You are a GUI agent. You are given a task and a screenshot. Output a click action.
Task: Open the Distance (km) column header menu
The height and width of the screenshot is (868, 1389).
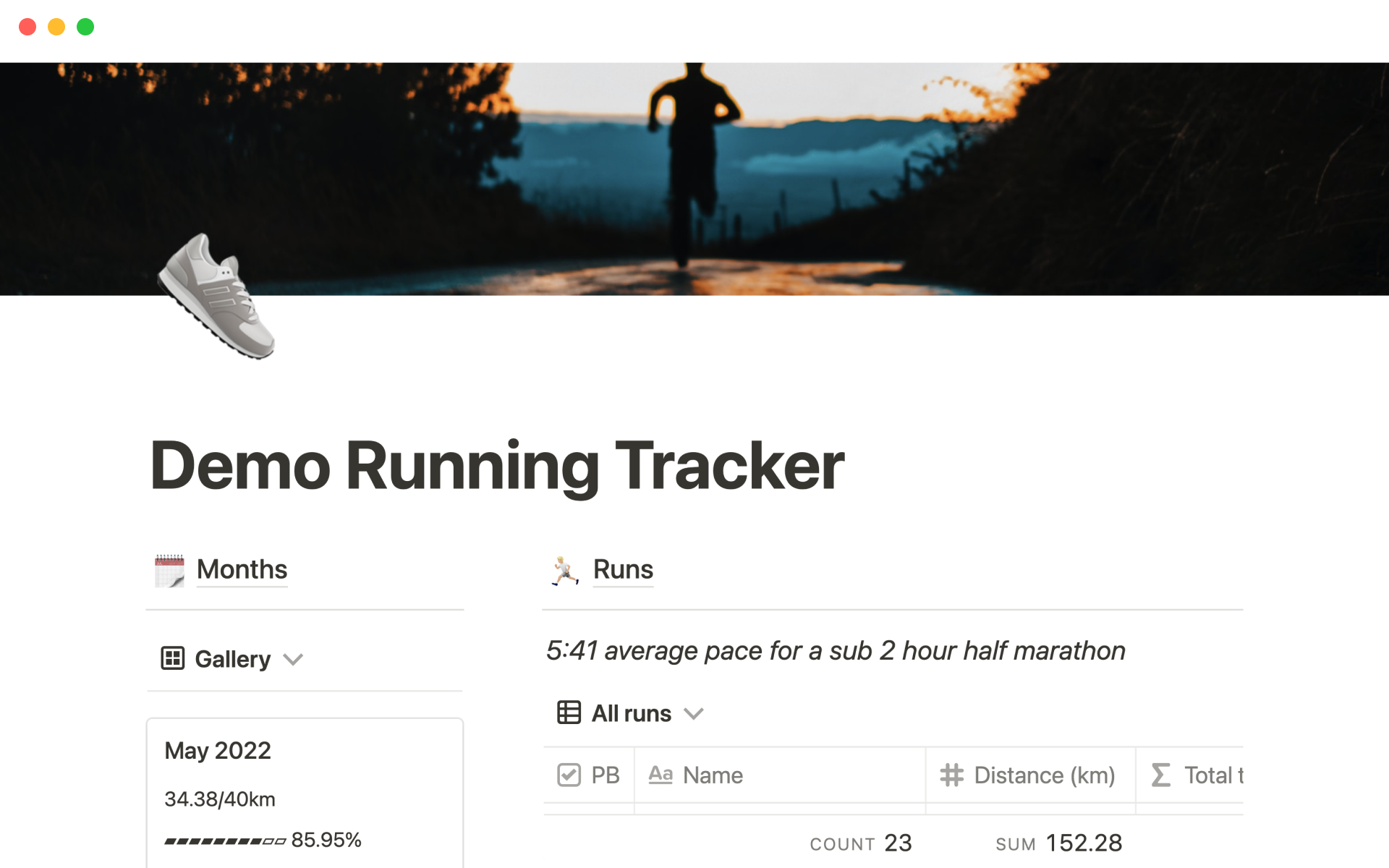pos(1044,775)
